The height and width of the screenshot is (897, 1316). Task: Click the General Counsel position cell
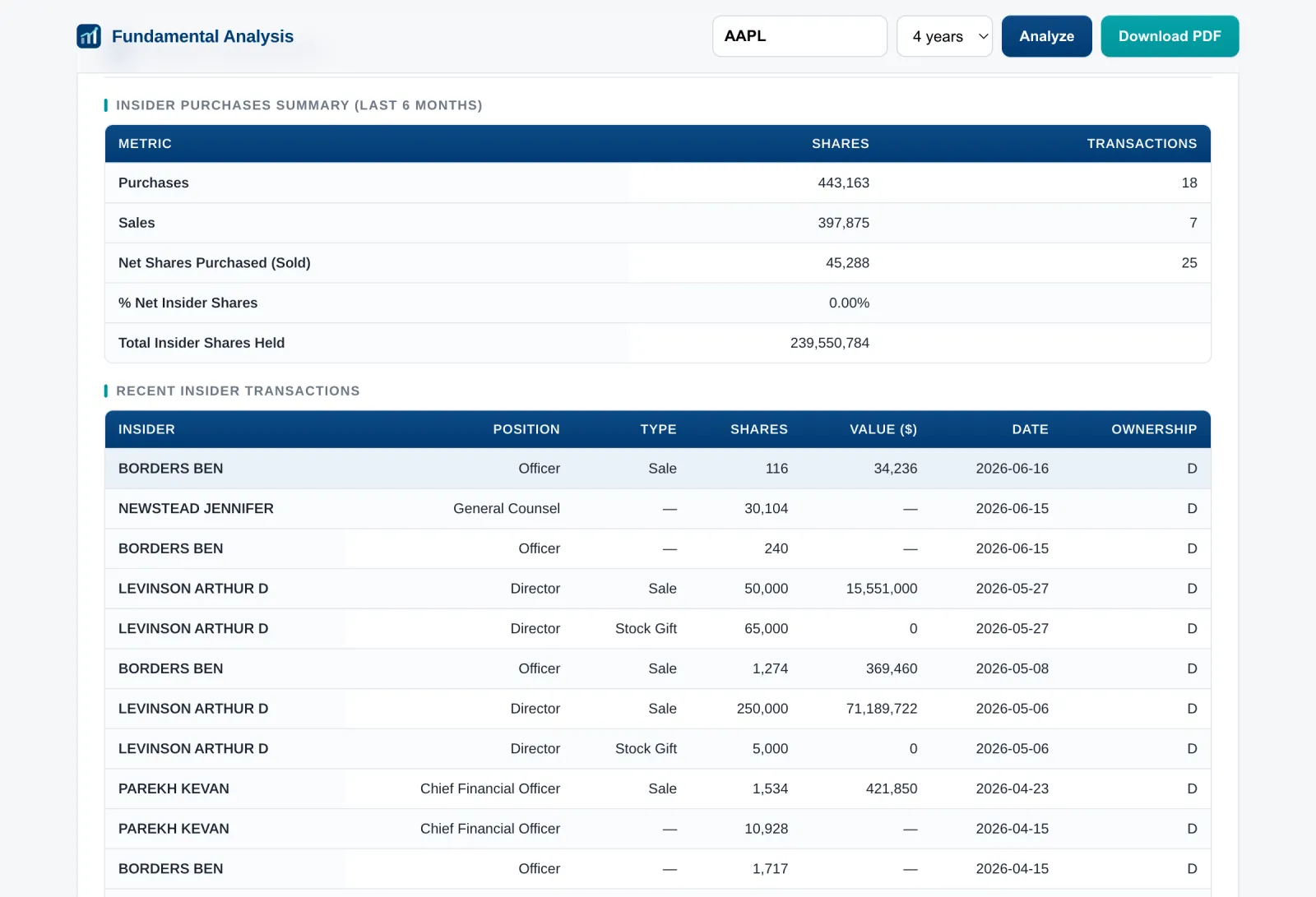(507, 509)
